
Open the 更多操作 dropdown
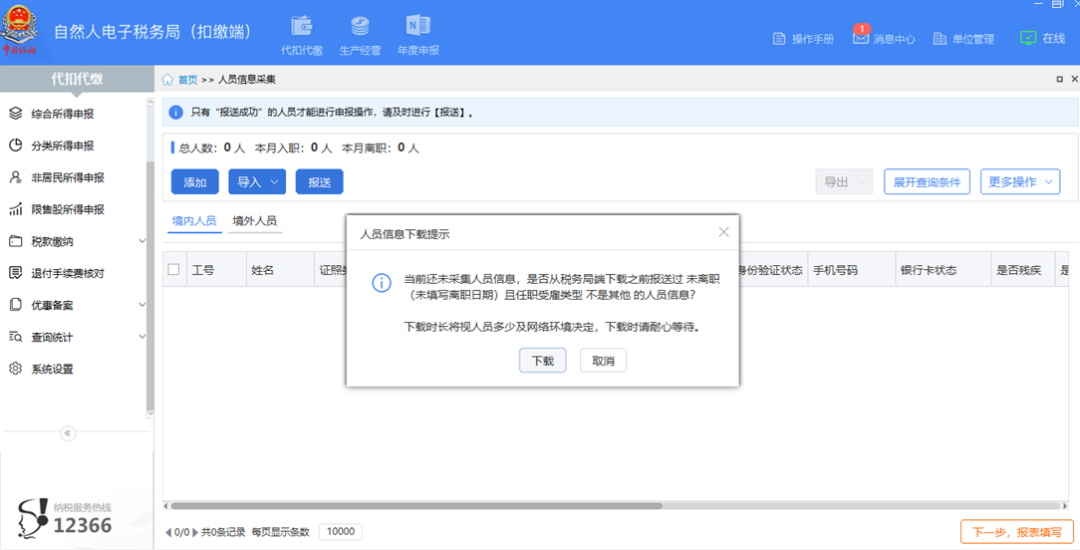1020,182
